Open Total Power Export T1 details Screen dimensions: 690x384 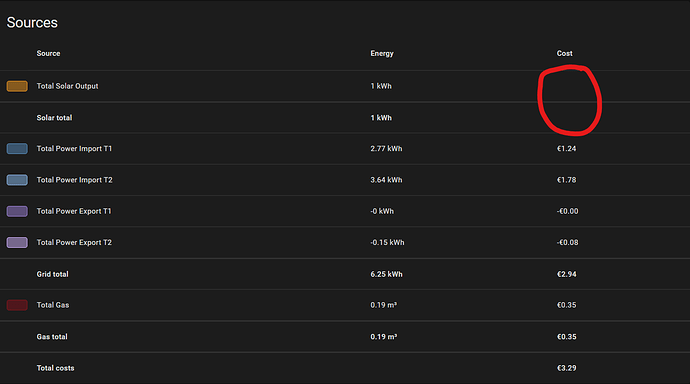tap(345, 211)
